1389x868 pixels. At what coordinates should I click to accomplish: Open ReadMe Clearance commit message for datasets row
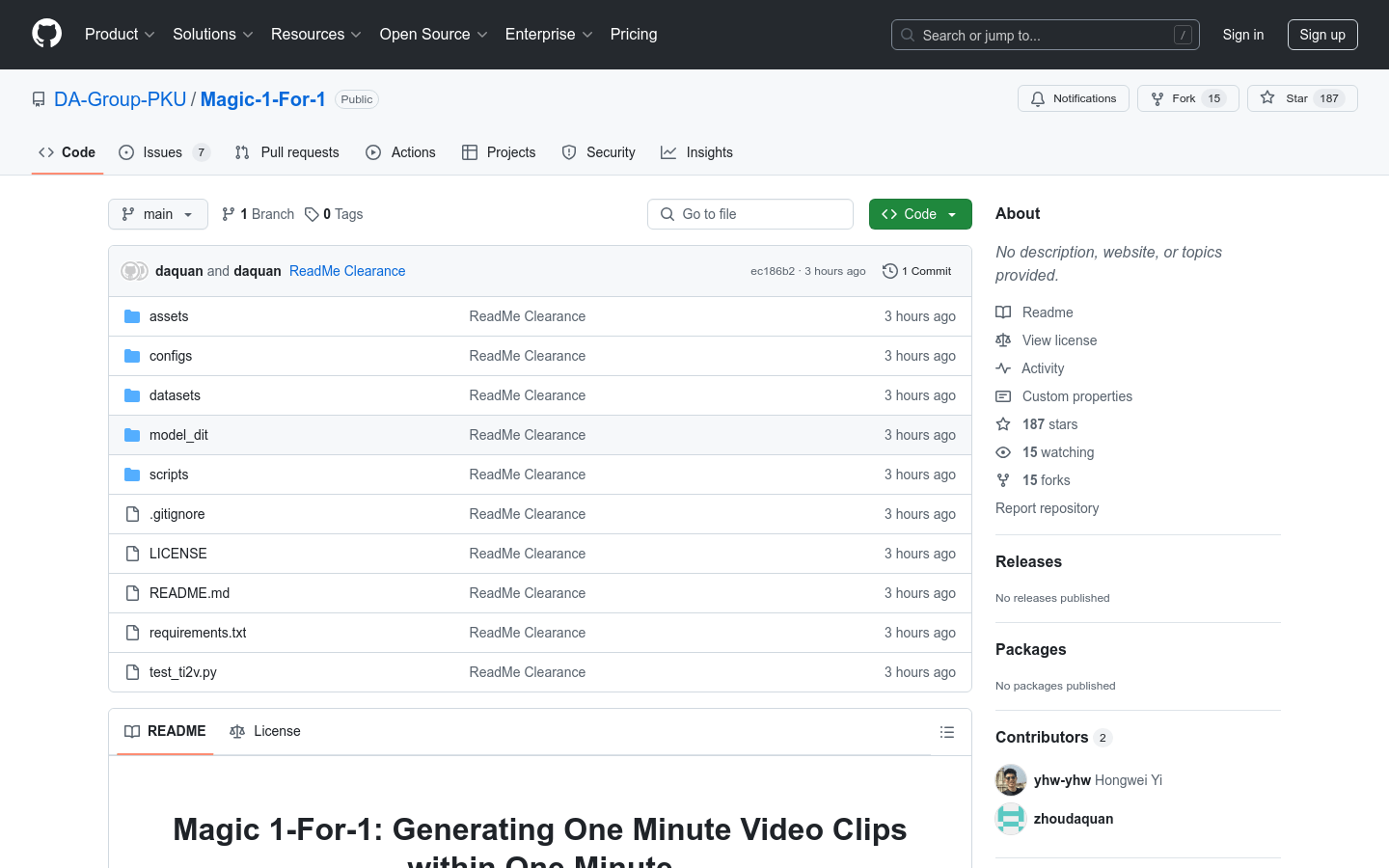[528, 395]
